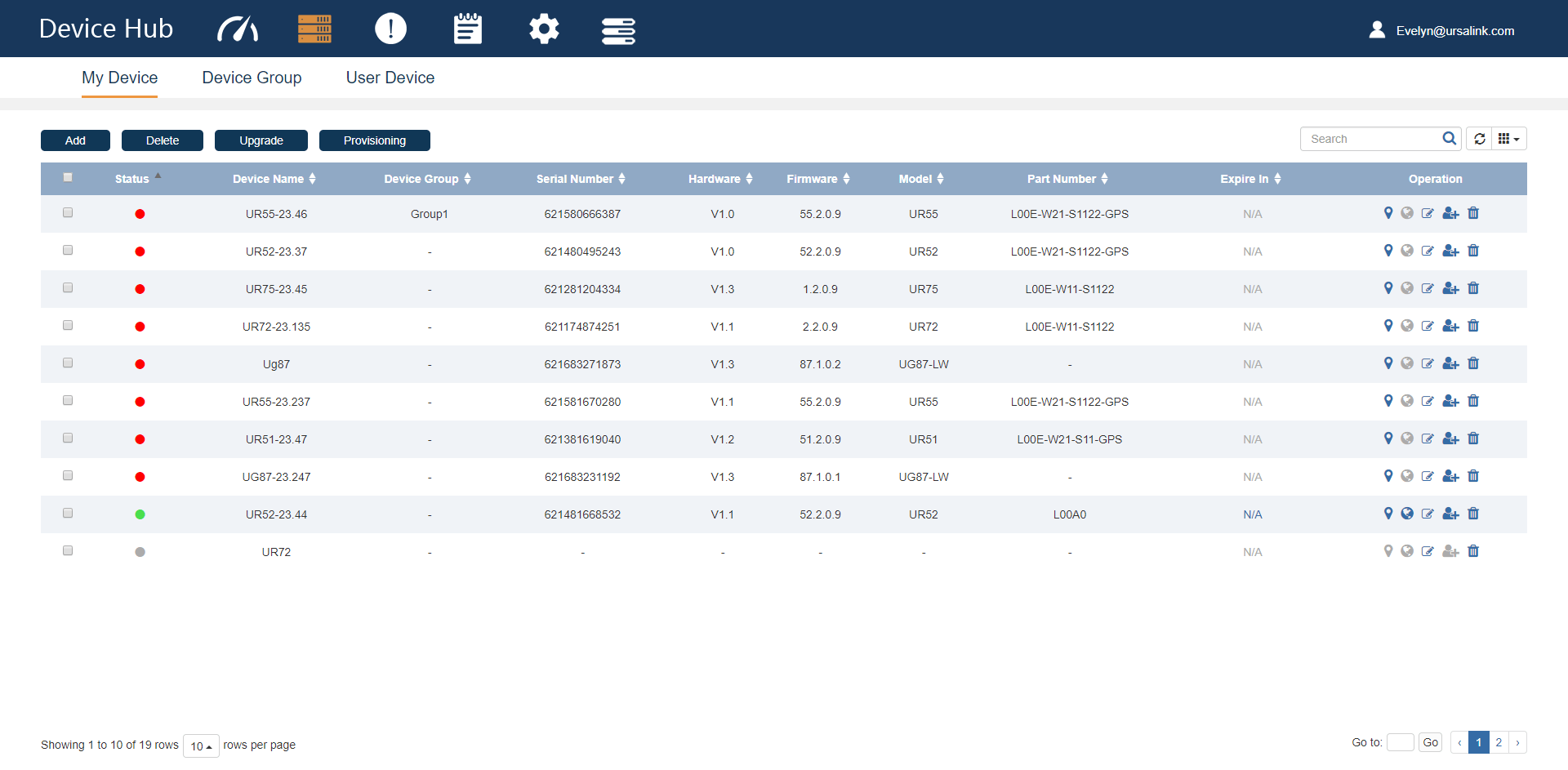
Task: Toggle the select-all header checkbox
Action: click(x=68, y=177)
